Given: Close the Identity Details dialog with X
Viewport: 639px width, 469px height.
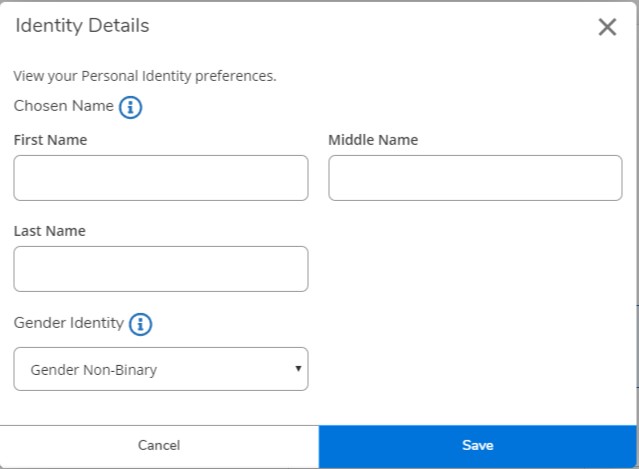Looking at the screenshot, I should coord(607,27).
